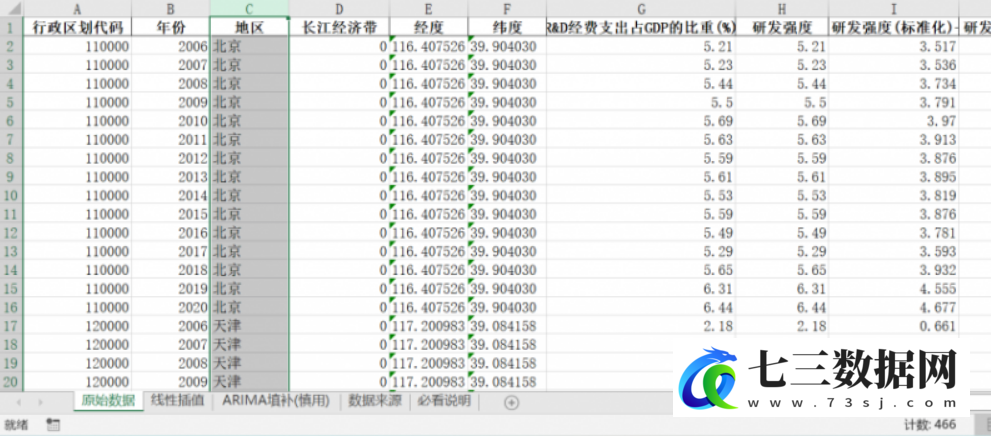
Task: Click the 3.913 cell
Action: click(x=894, y=139)
